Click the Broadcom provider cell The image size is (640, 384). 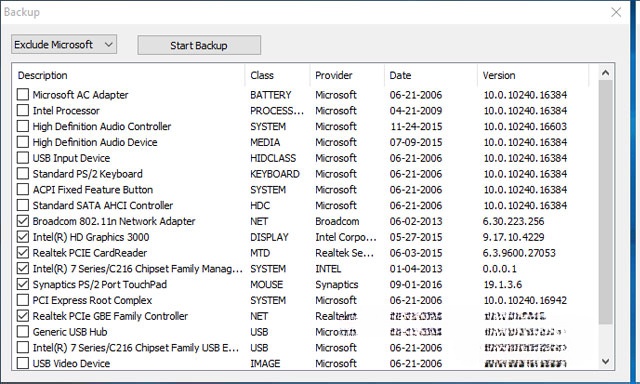337,221
